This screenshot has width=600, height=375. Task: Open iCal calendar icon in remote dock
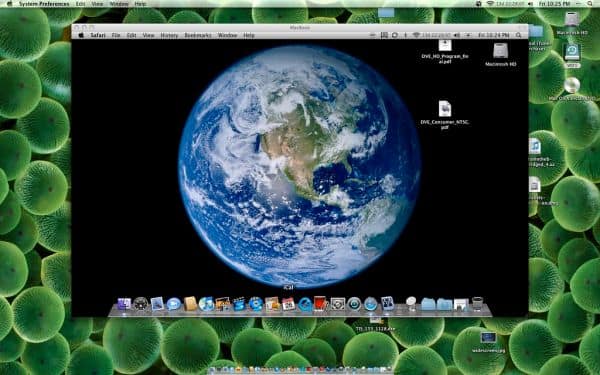[288, 304]
